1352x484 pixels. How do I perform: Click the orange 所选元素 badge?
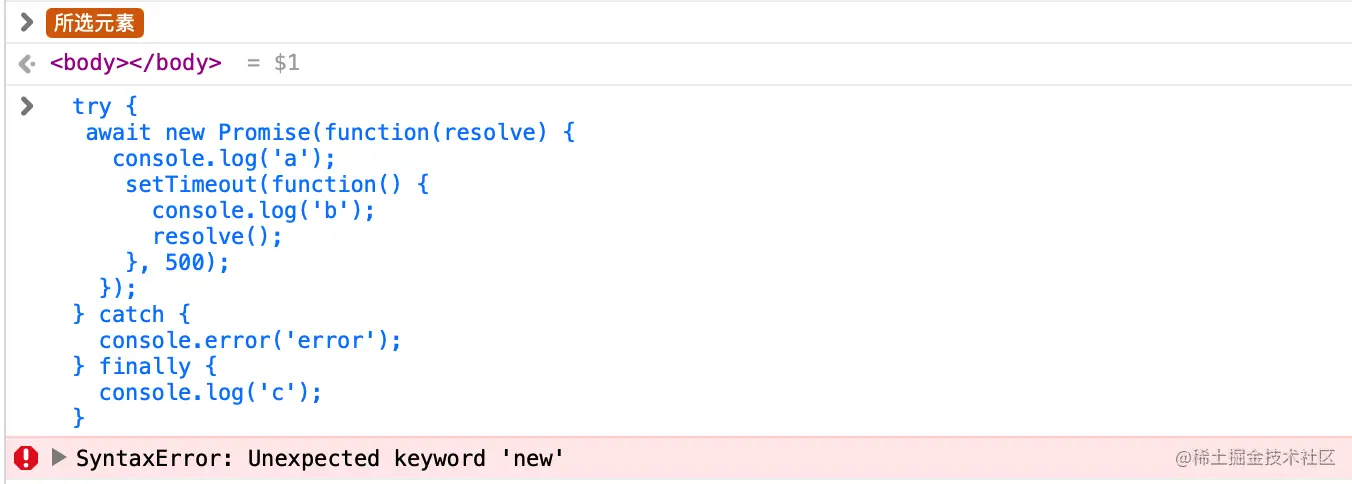point(95,23)
